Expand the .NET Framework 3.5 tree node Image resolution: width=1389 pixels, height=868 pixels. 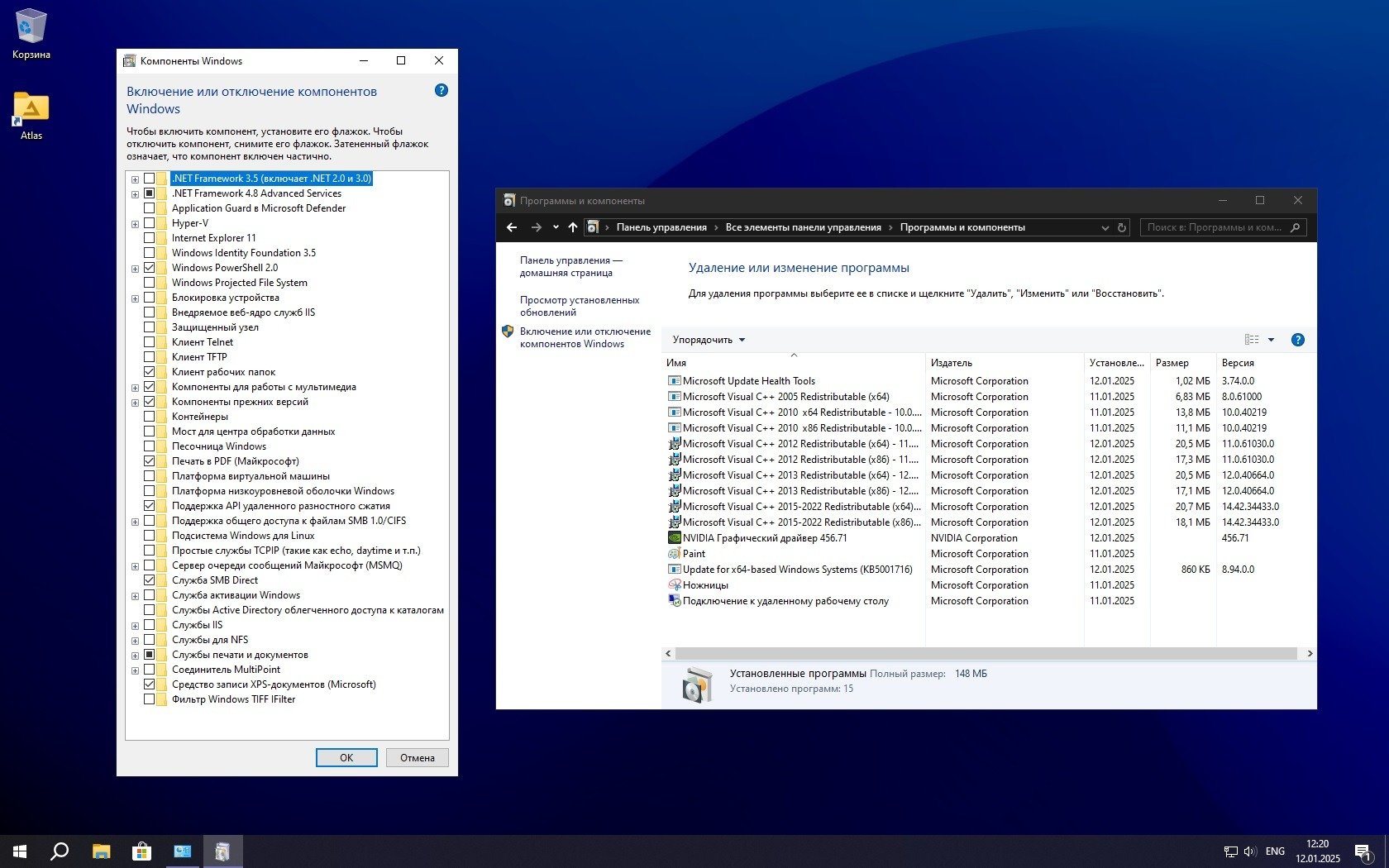click(135, 179)
